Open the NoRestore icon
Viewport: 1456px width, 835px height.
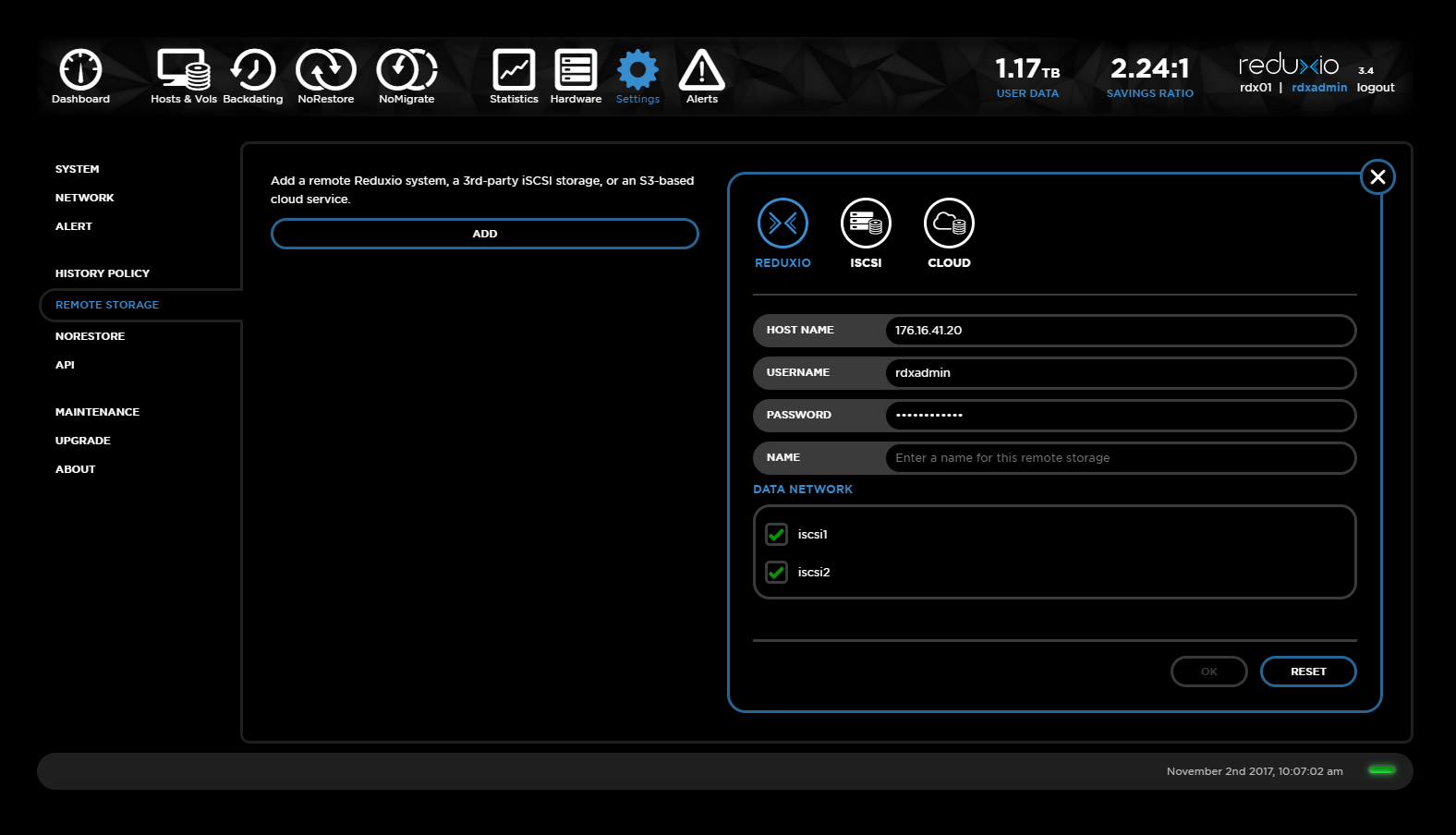[326, 70]
